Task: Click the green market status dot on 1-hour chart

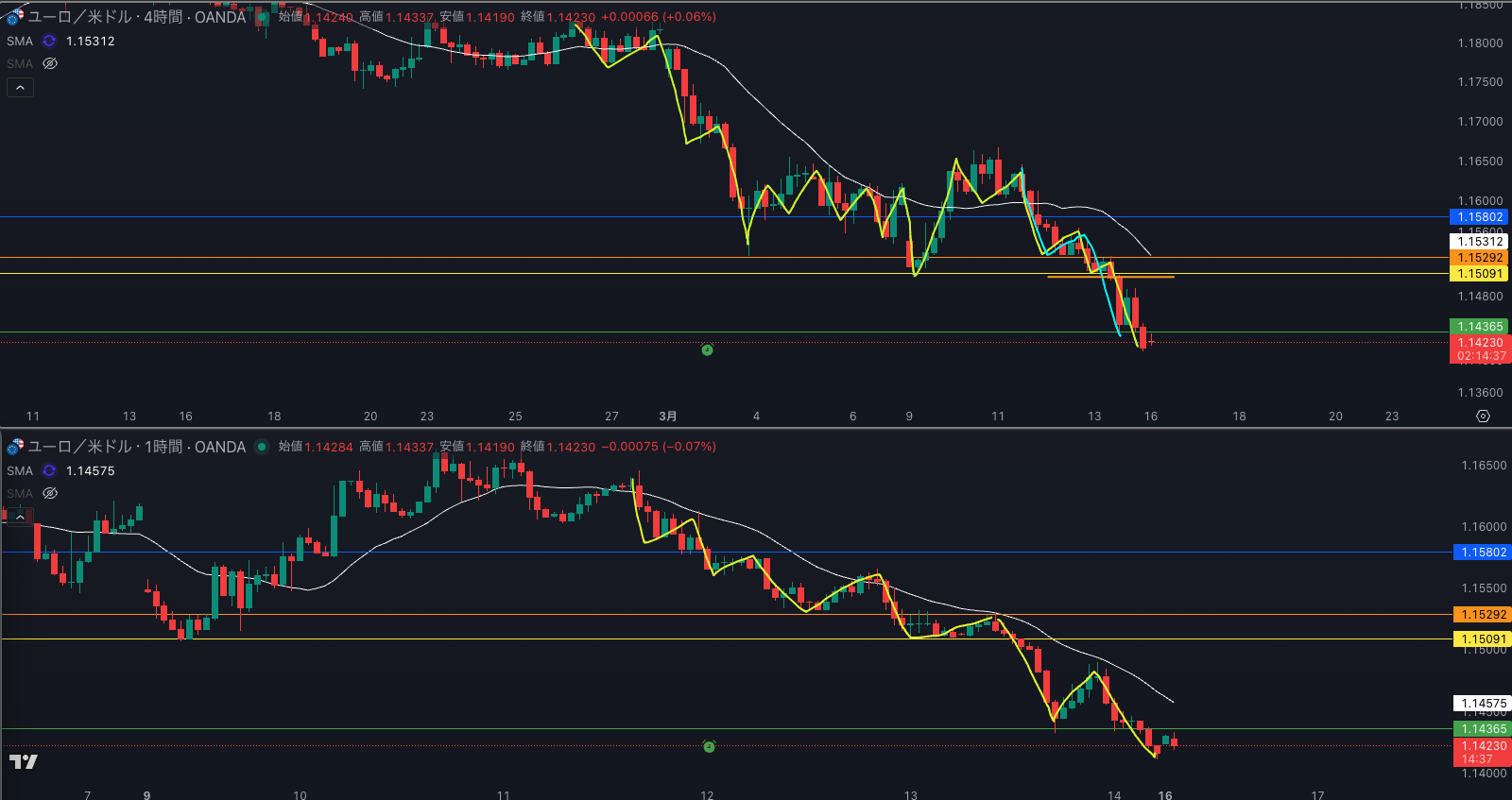Action: [262, 447]
